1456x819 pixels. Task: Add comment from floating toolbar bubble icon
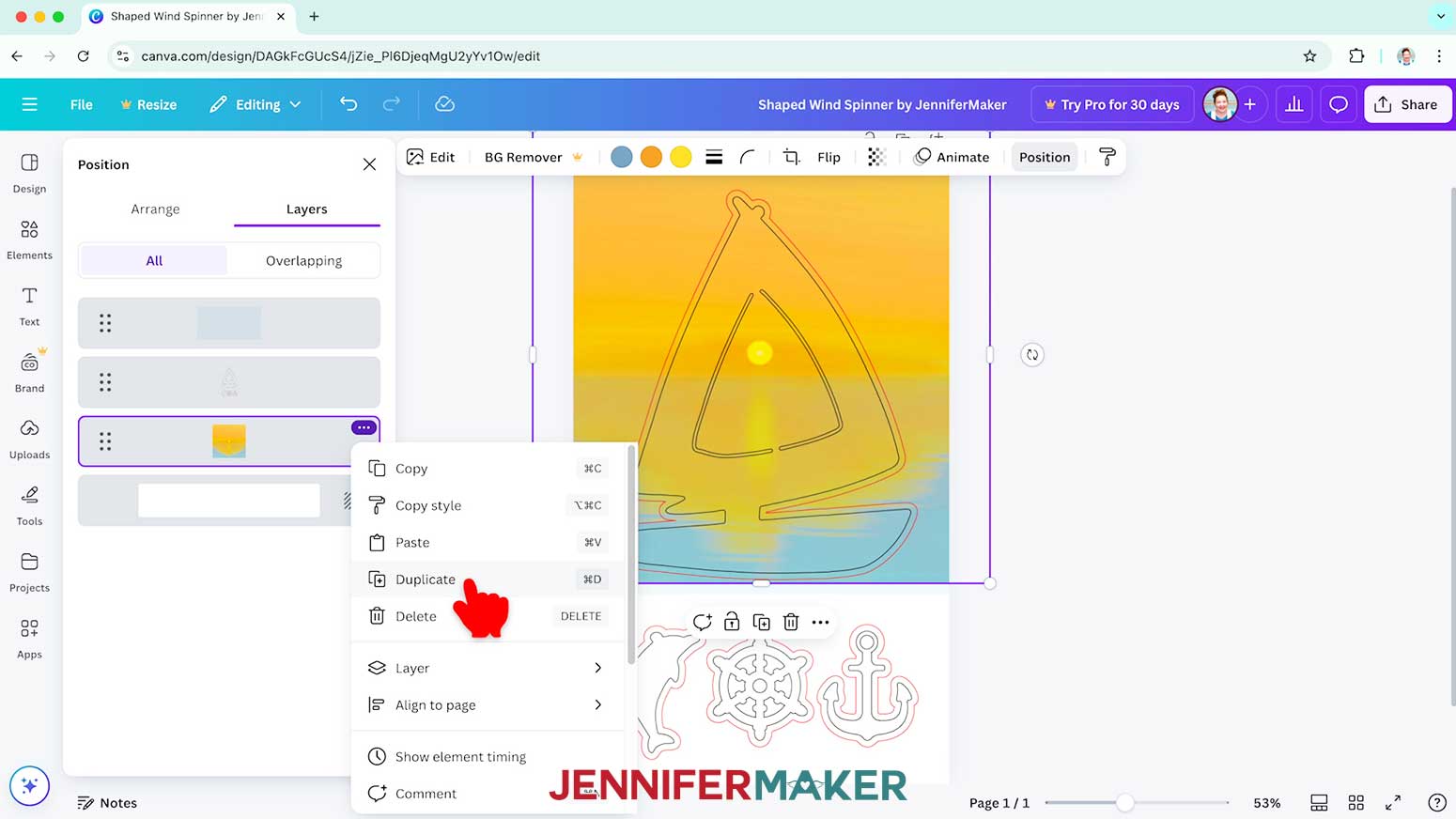pos(702,622)
